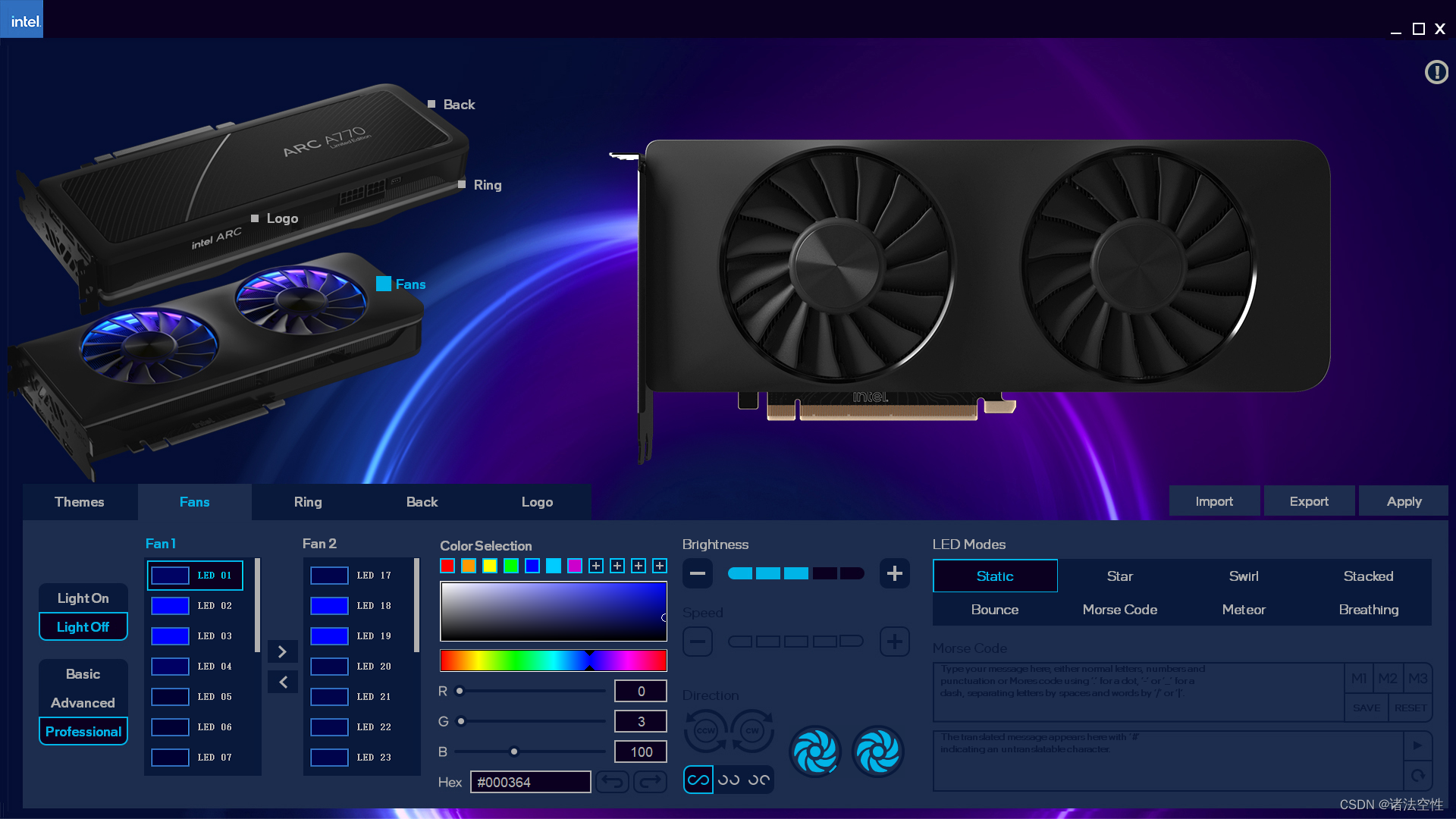Click the Hex color input field
The image size is (1456, 819).
[x=530, y=782]
